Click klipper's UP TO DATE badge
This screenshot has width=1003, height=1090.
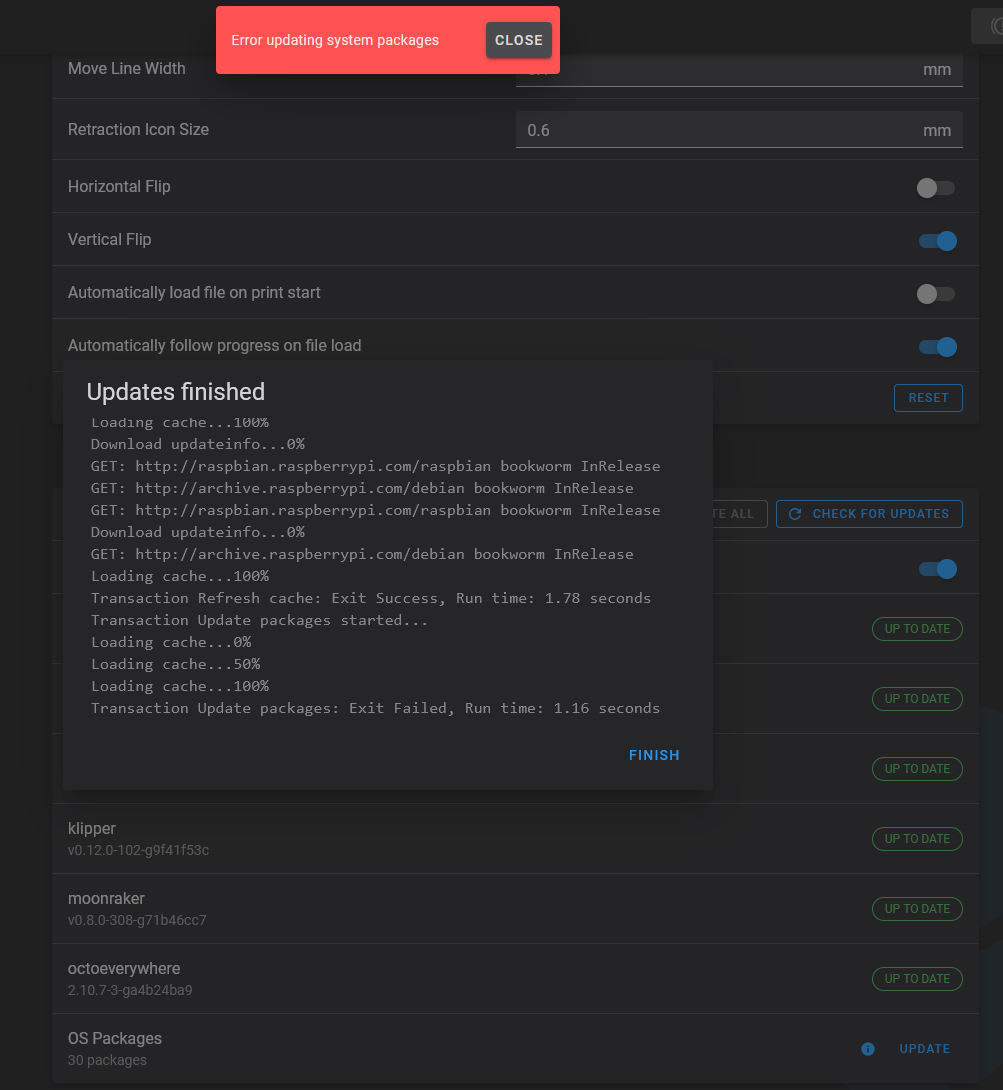917,839
